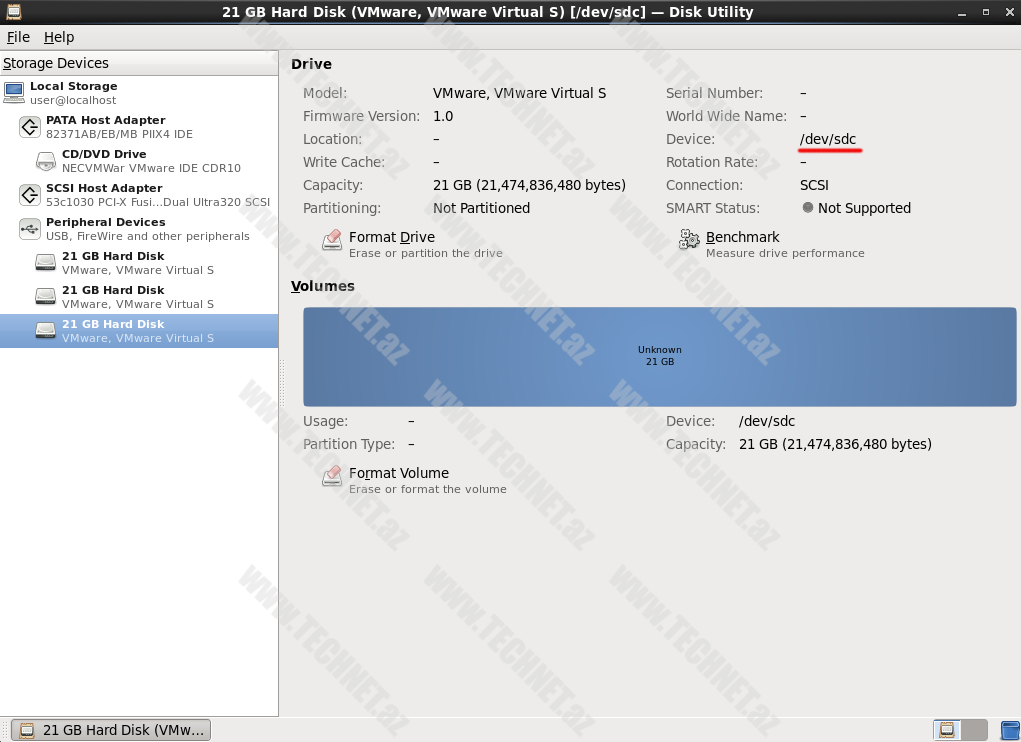Click the Local Storage computer icon
Image resolution: width=1021 pixels, height=742 pixels.
[x=14, y=93]
